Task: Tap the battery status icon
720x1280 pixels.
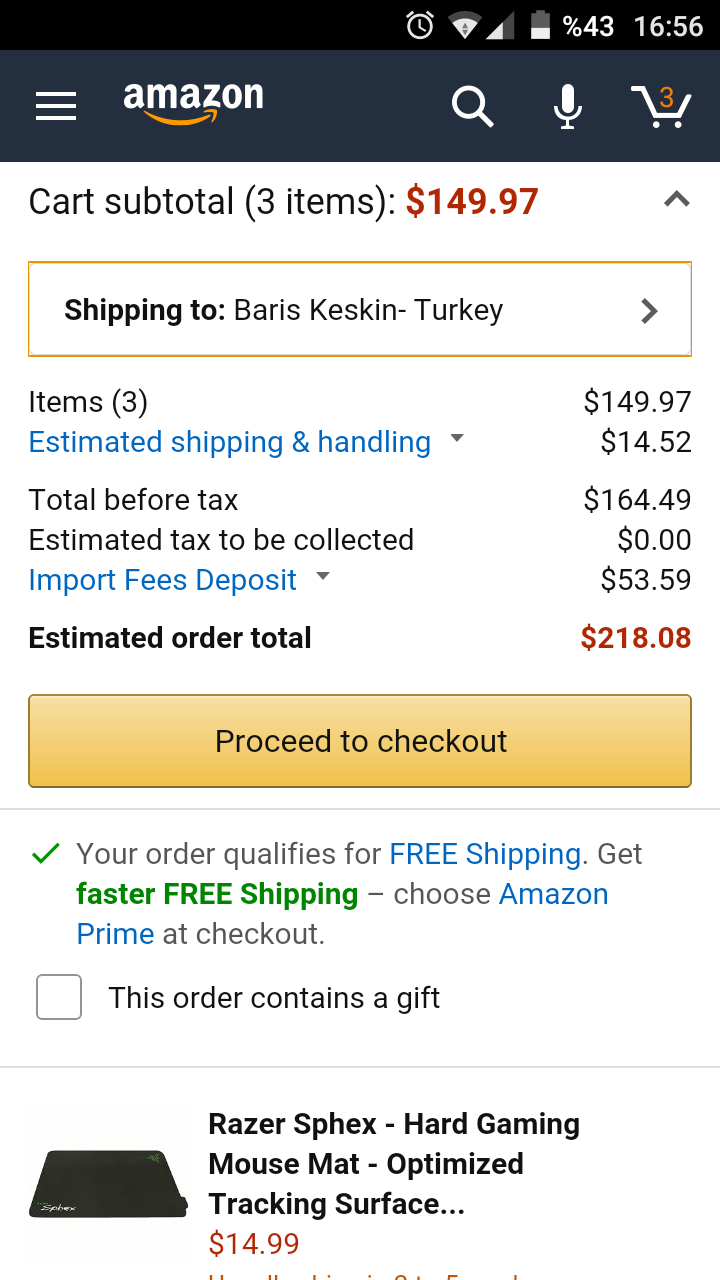Action: (x=540, y=25)
